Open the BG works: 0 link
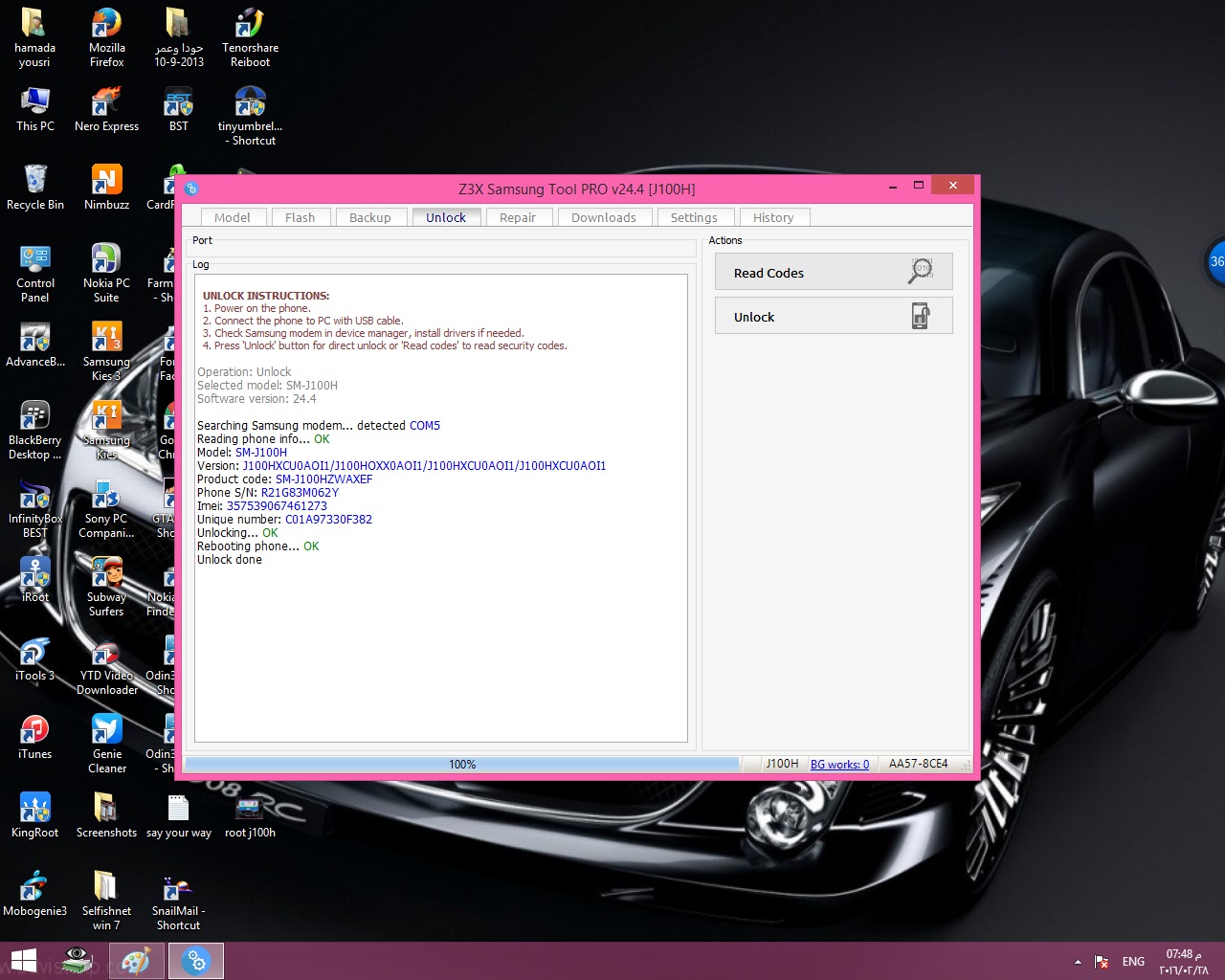This screenshot has width=1225, height=980. [839, 764]
